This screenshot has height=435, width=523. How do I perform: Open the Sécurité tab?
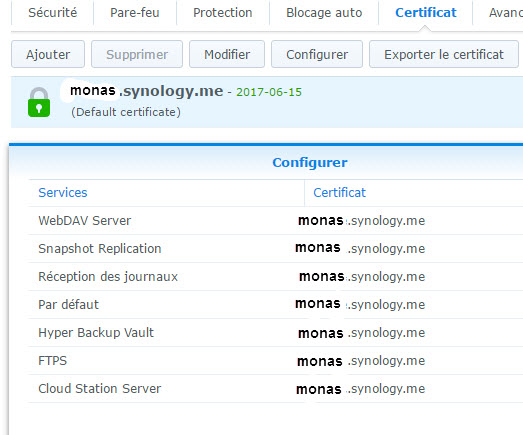(x=52, y=13)
